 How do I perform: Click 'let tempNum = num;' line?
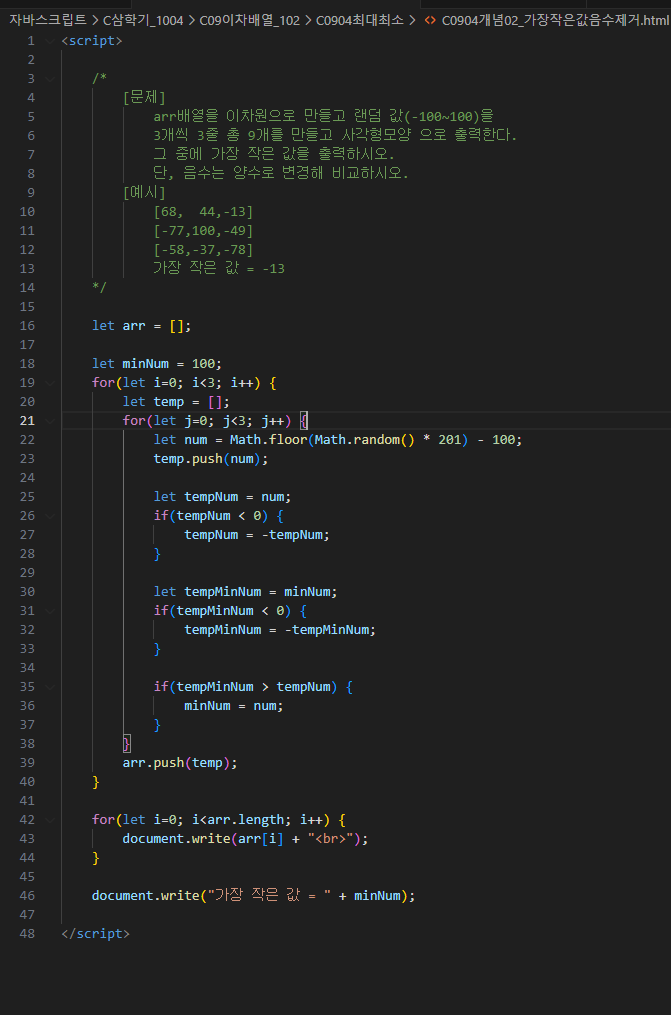click(222, 496)
